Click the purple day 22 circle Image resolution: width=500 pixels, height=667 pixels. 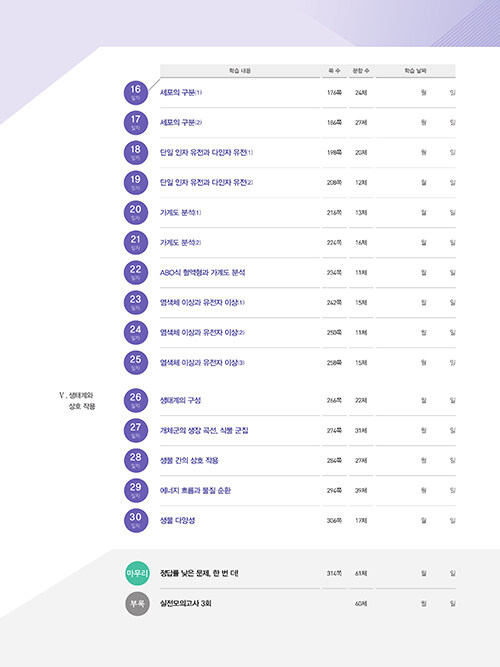(136, 273)
